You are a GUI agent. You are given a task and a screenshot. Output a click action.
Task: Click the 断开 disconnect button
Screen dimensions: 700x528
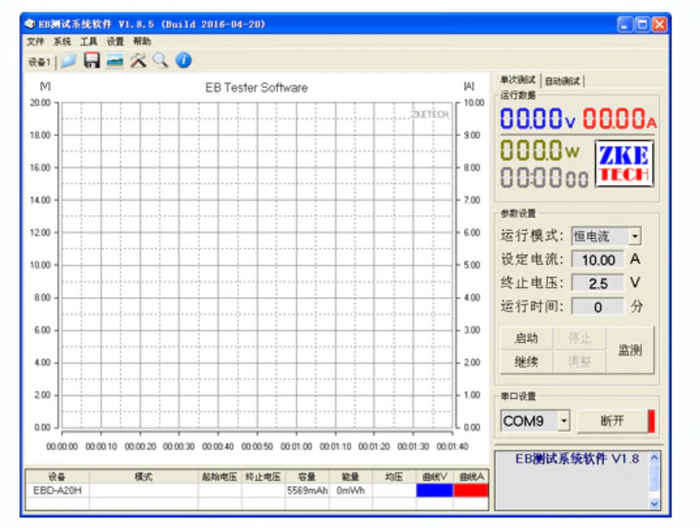point(612,421)
